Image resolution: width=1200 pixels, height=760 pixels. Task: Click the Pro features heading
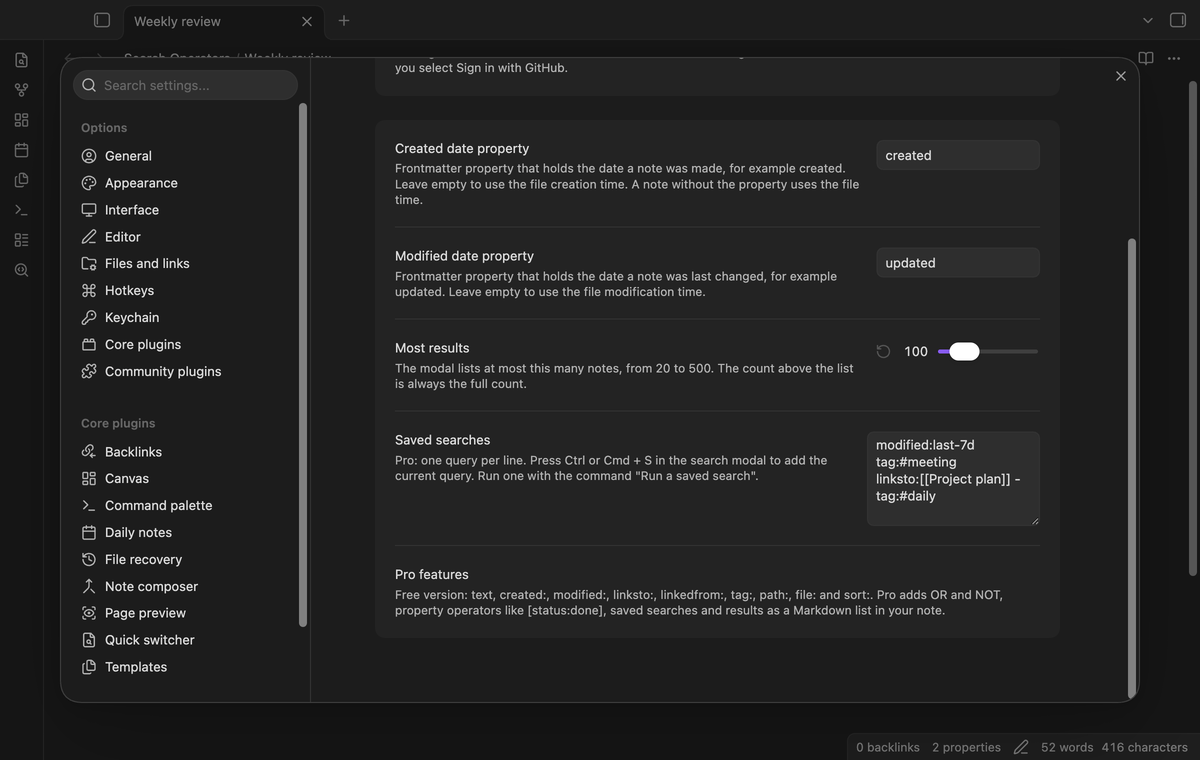point(432,574)
